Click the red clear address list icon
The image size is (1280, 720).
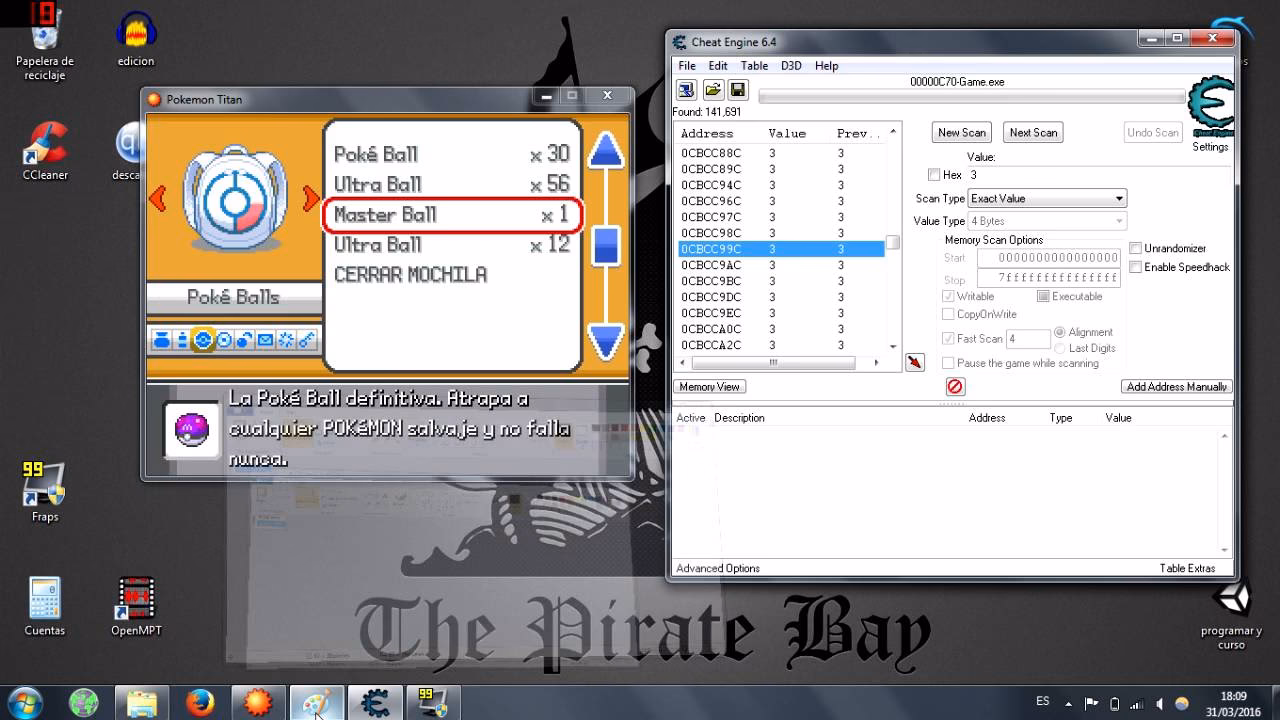pos(955,386)
